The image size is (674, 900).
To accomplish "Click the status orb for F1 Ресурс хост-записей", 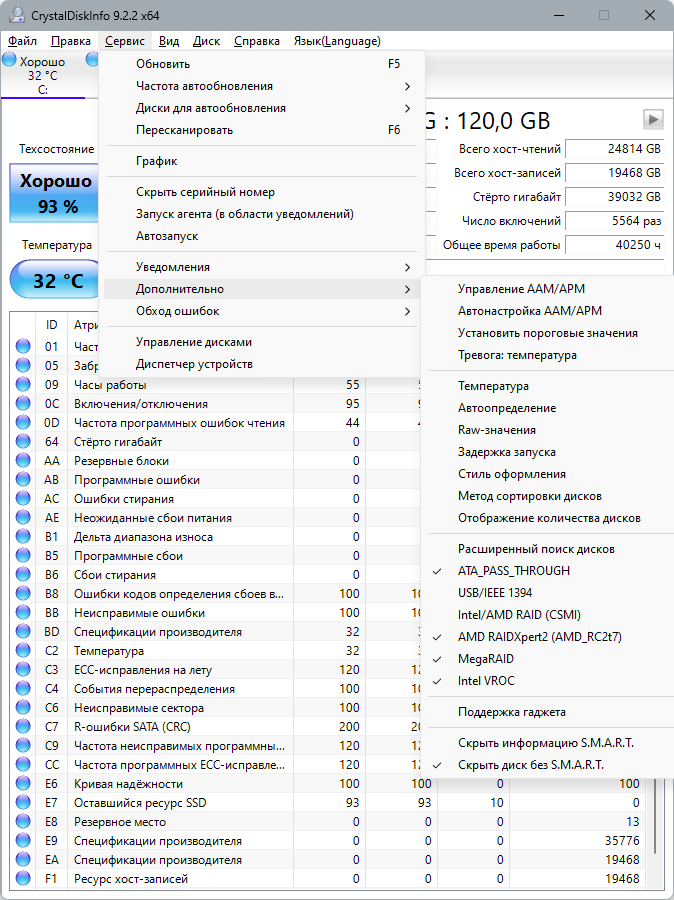I will coord(23,878).
